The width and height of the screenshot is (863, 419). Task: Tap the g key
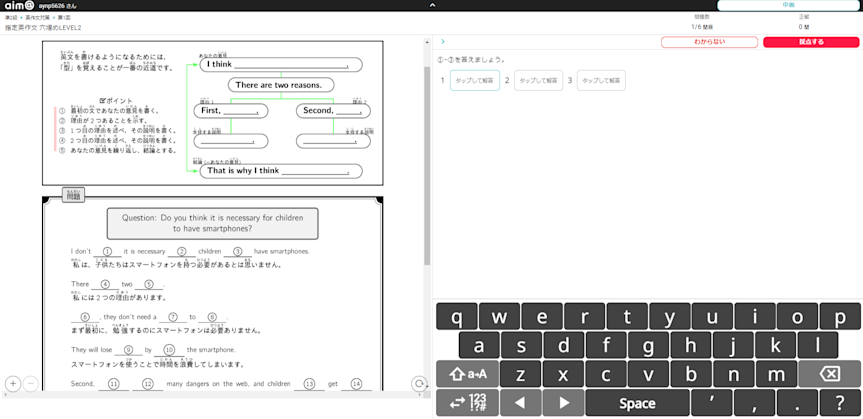(648, 345)
